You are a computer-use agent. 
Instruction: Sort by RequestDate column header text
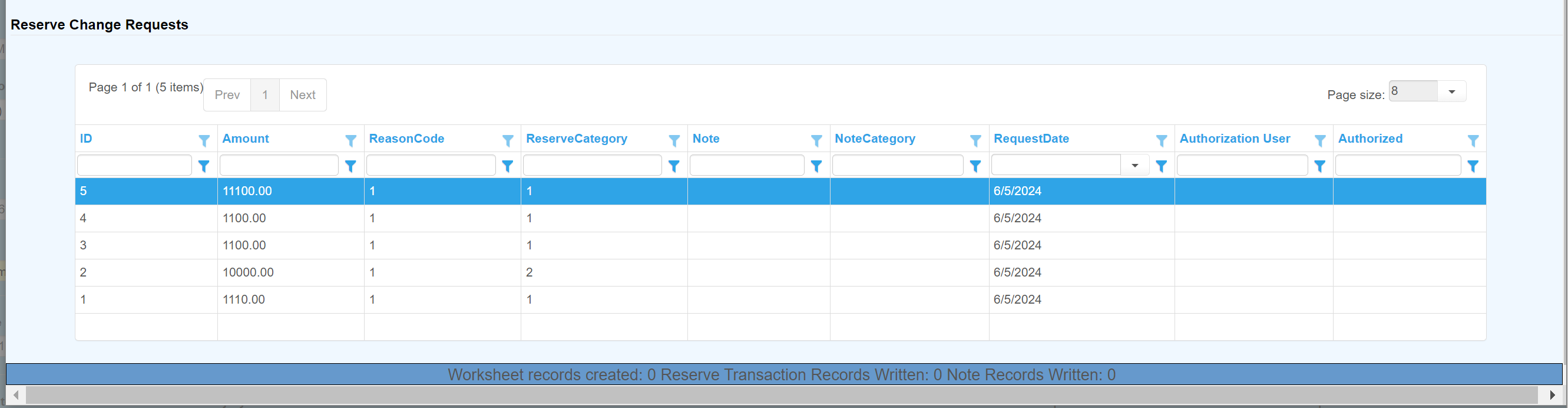click(1031, 139)
